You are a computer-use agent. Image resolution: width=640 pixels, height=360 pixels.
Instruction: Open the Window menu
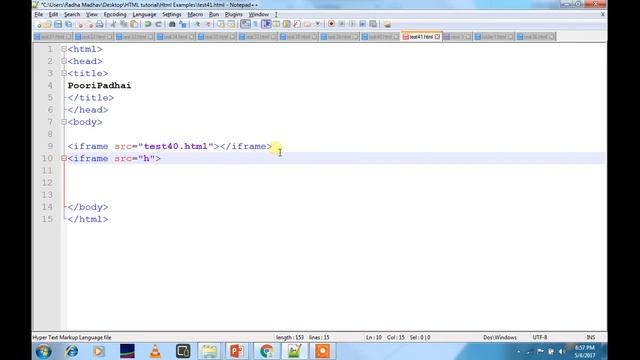[258, 14]
